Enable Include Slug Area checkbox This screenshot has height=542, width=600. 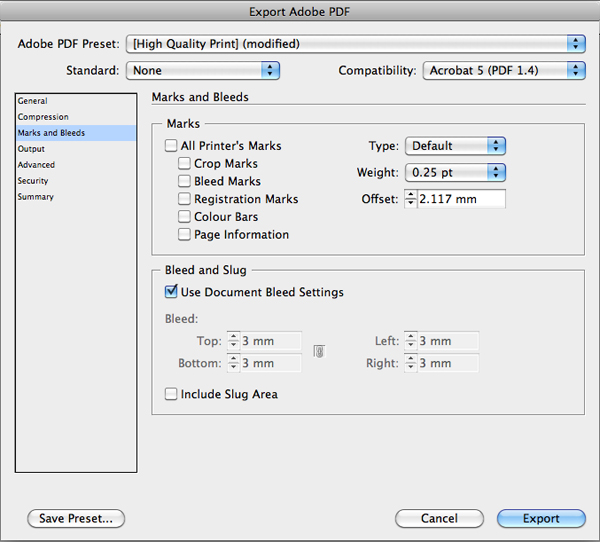[x=171, y=394]
